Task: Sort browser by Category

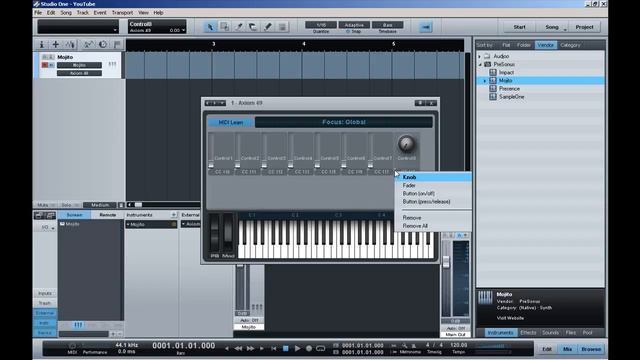Action: (570, 45)
